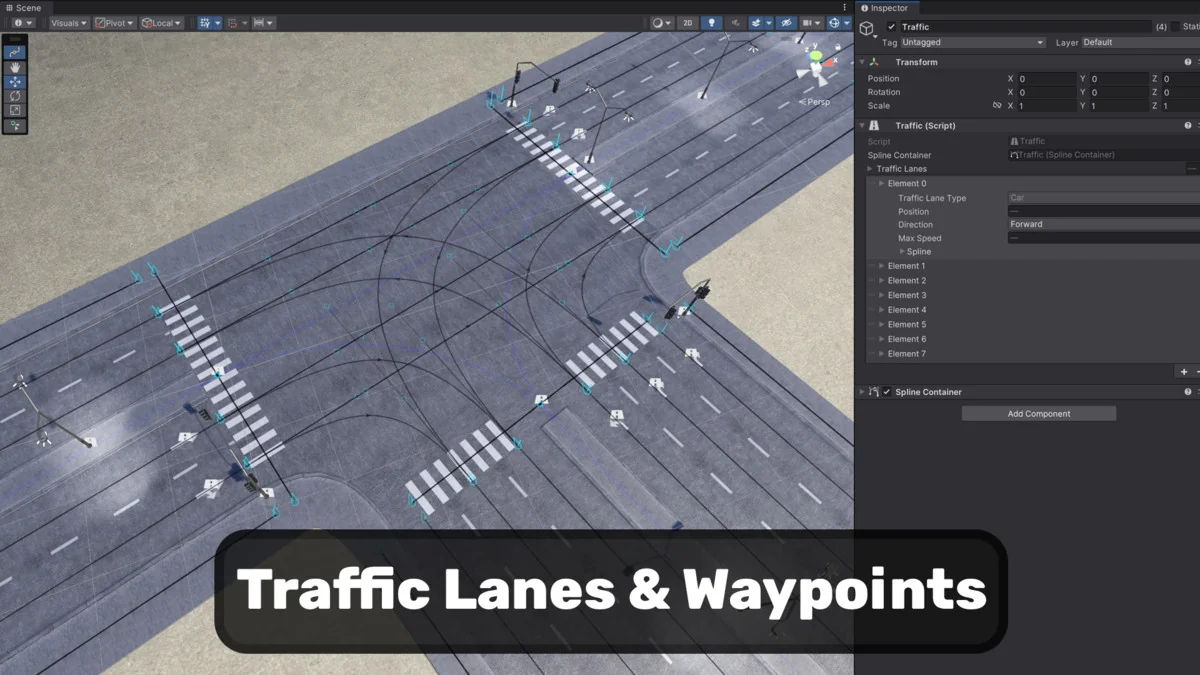Disable the Spline Container component checkbox
Screen dimensions: 1200x675
[x=886, y=392]
